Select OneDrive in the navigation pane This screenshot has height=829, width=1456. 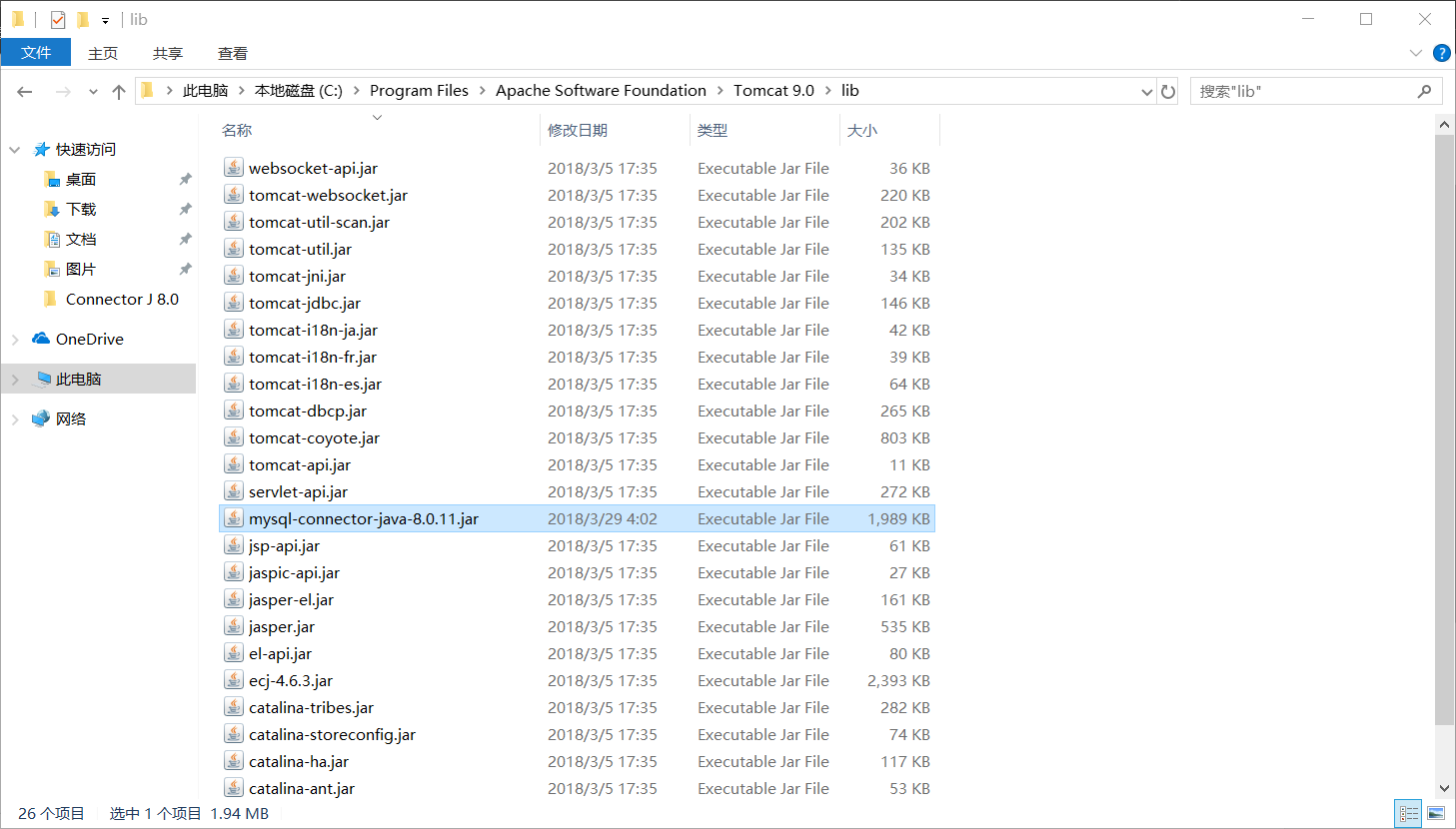pos(90,339)
